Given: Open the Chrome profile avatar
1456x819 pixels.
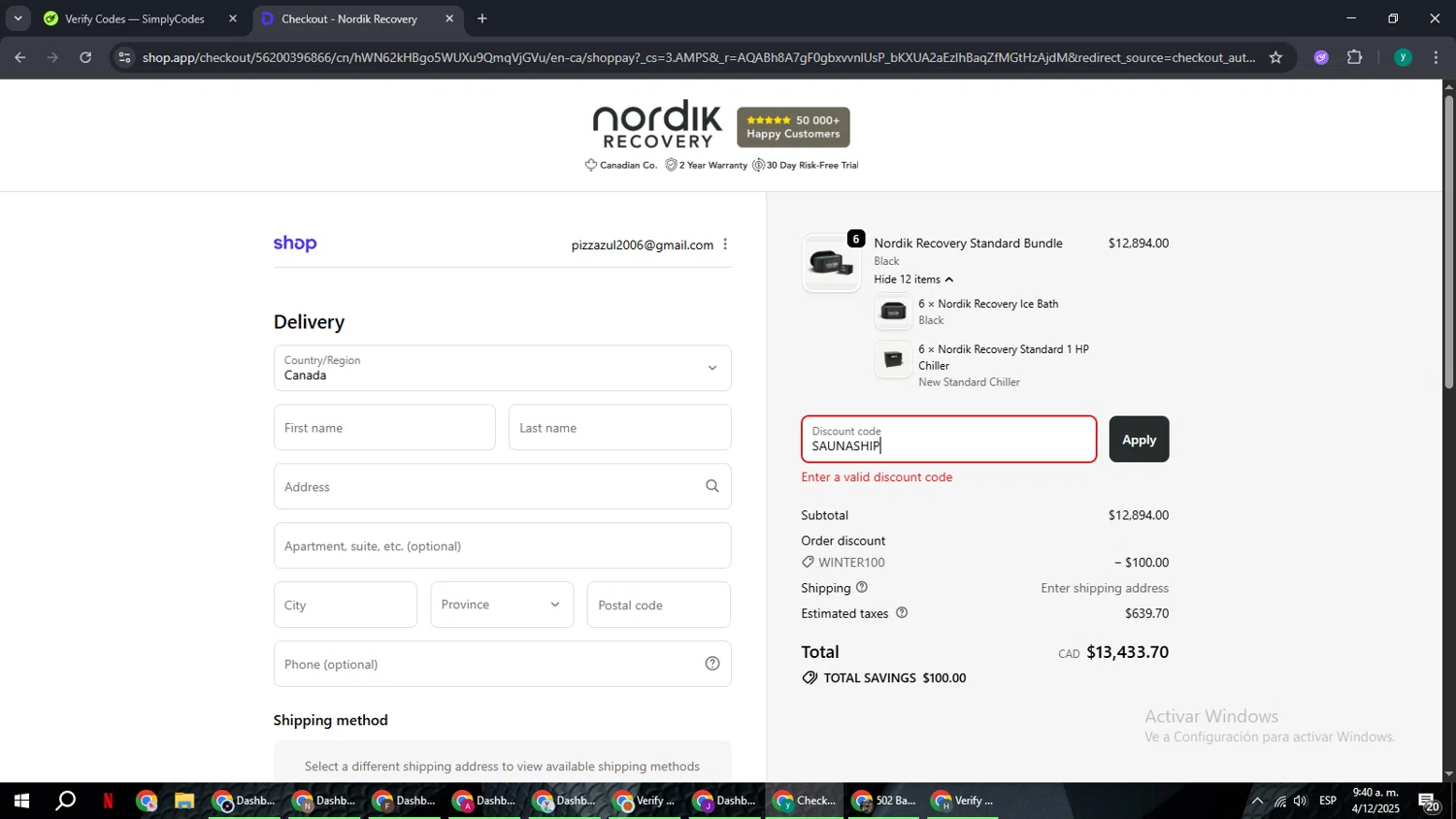Looking at the screenshot, I should [x=1403, y=57].
